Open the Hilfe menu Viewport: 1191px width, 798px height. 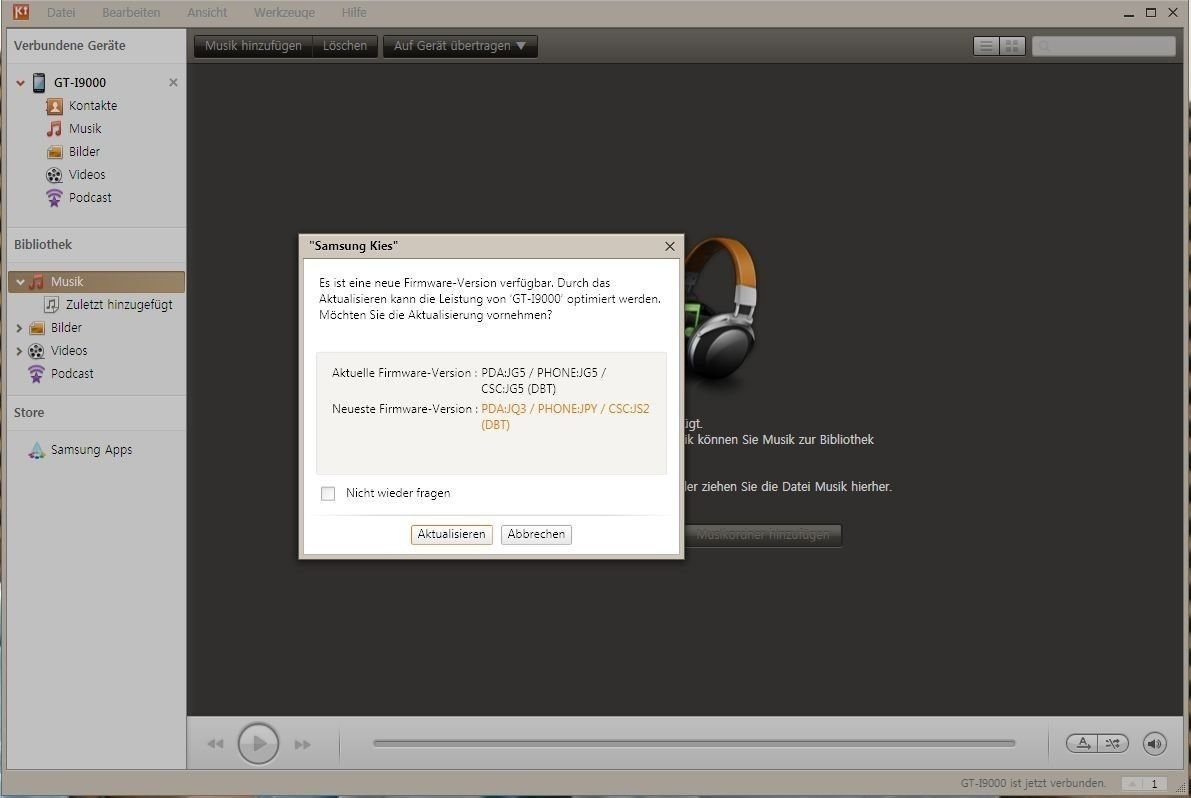coord(354,12)
